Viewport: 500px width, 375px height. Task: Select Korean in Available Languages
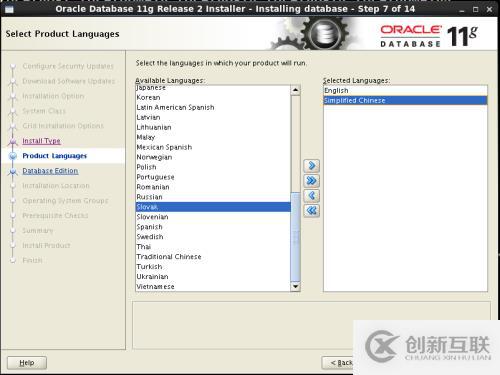pos(213,97)
